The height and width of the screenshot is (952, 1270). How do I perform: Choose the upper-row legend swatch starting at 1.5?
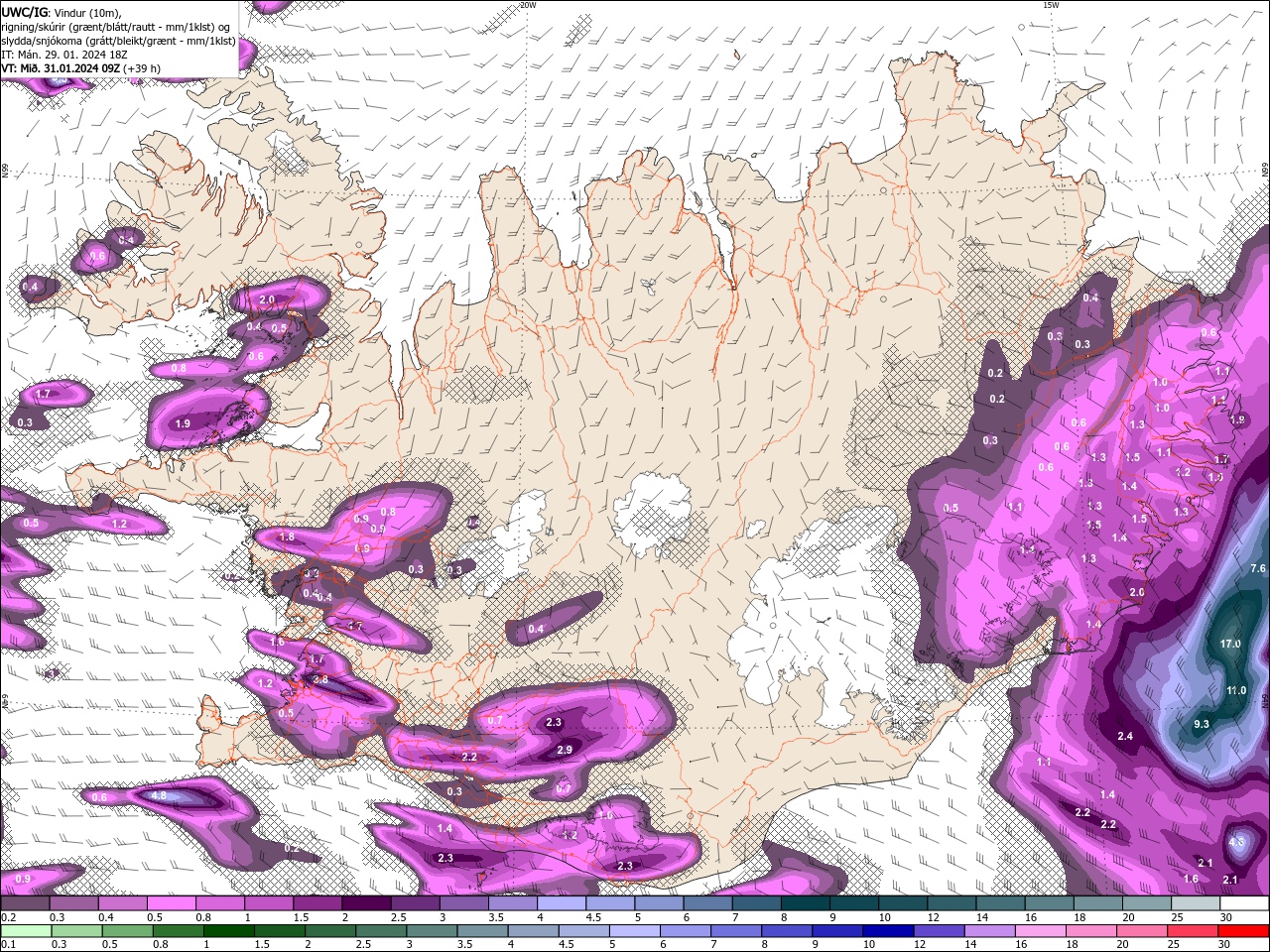pos(317,903)
